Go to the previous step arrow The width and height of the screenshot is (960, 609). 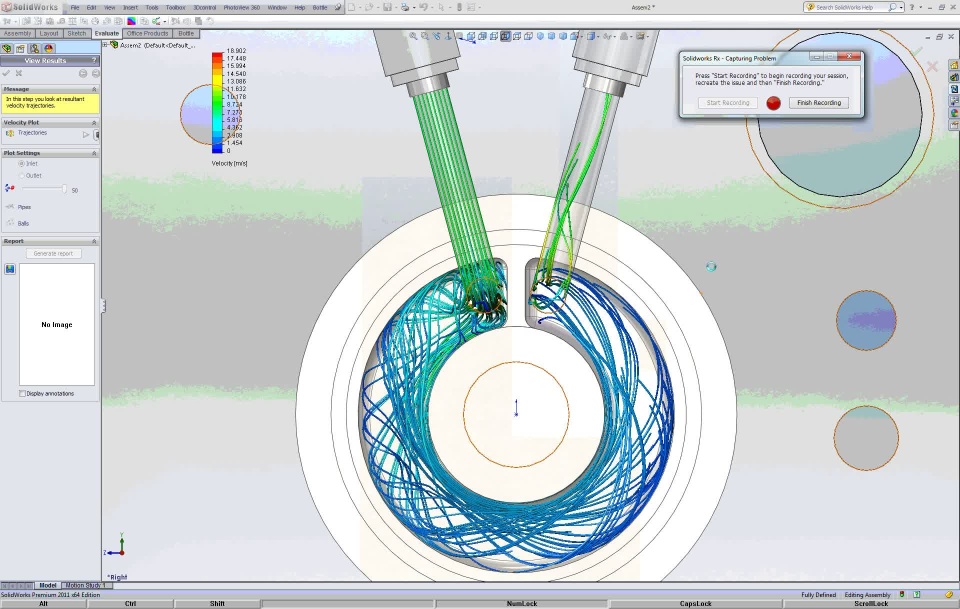tap(83, 73)
